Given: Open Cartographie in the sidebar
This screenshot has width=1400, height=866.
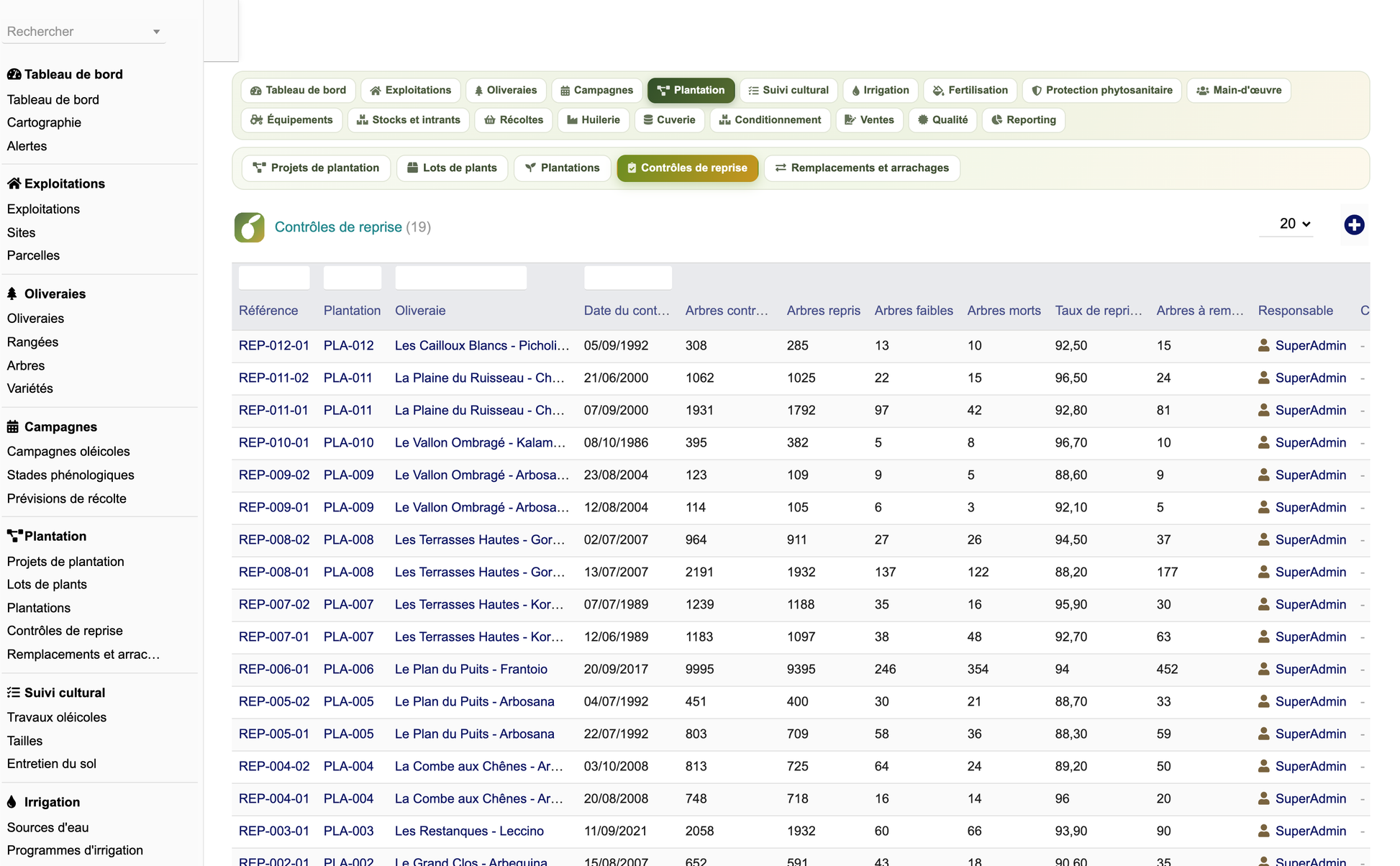Looking at the screenshot, I should 44,123.
